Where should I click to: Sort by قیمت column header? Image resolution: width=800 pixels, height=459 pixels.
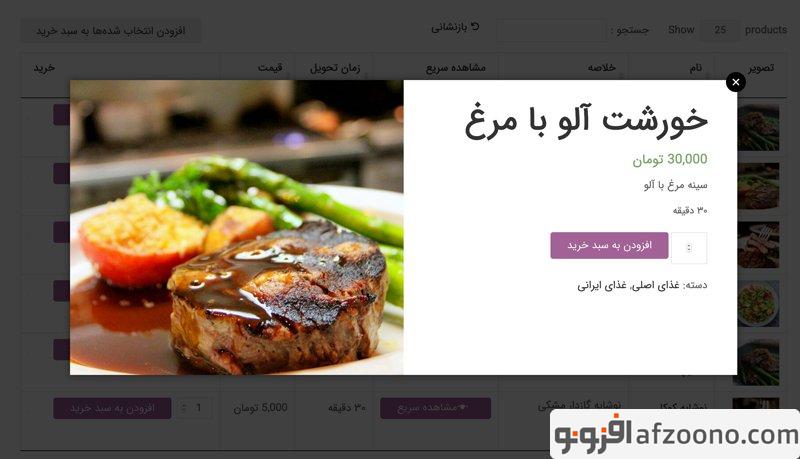[270, 68]
